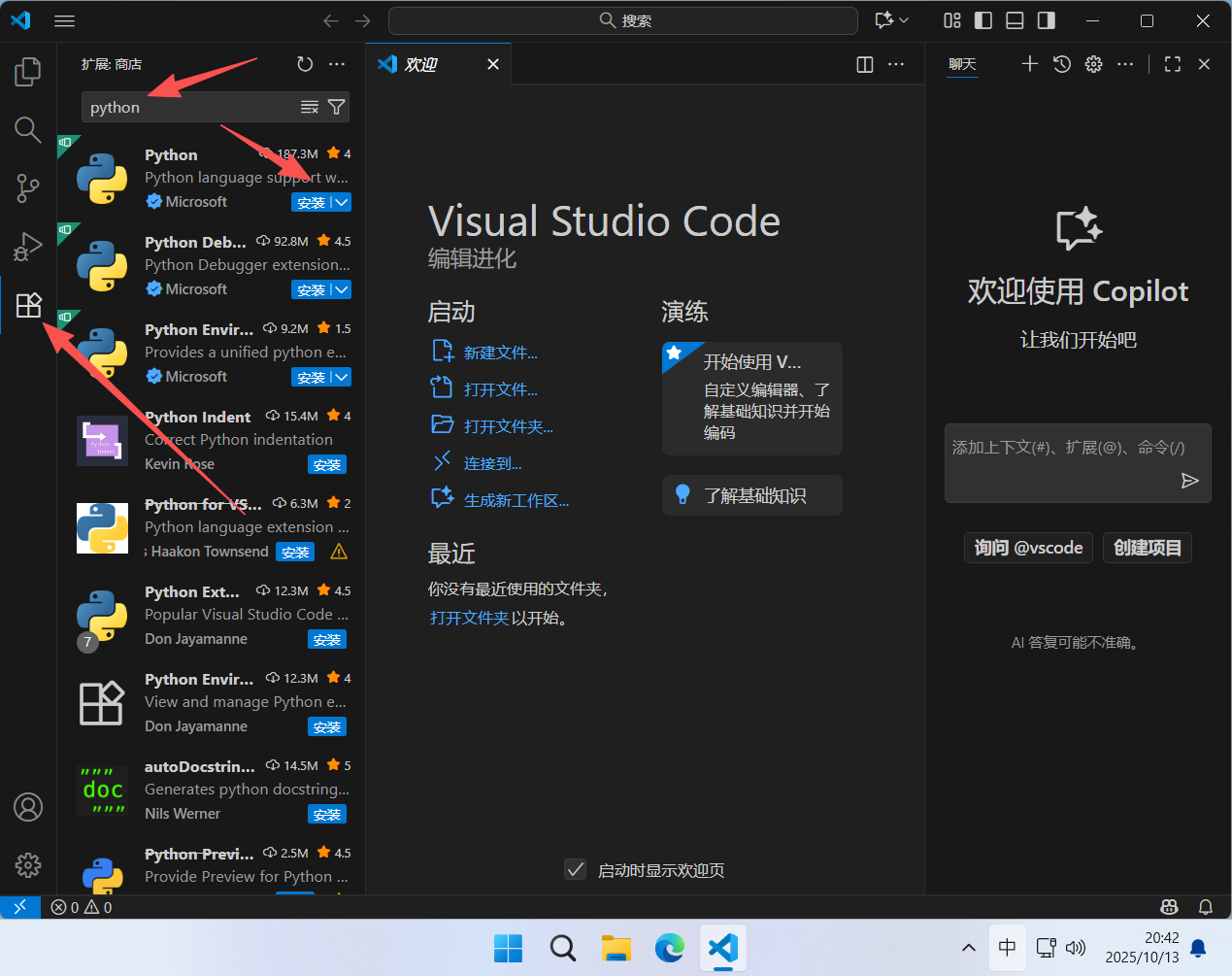Clear the extension search results
1232x976 pixels.
pyautogui.click(x=310, y=107)
